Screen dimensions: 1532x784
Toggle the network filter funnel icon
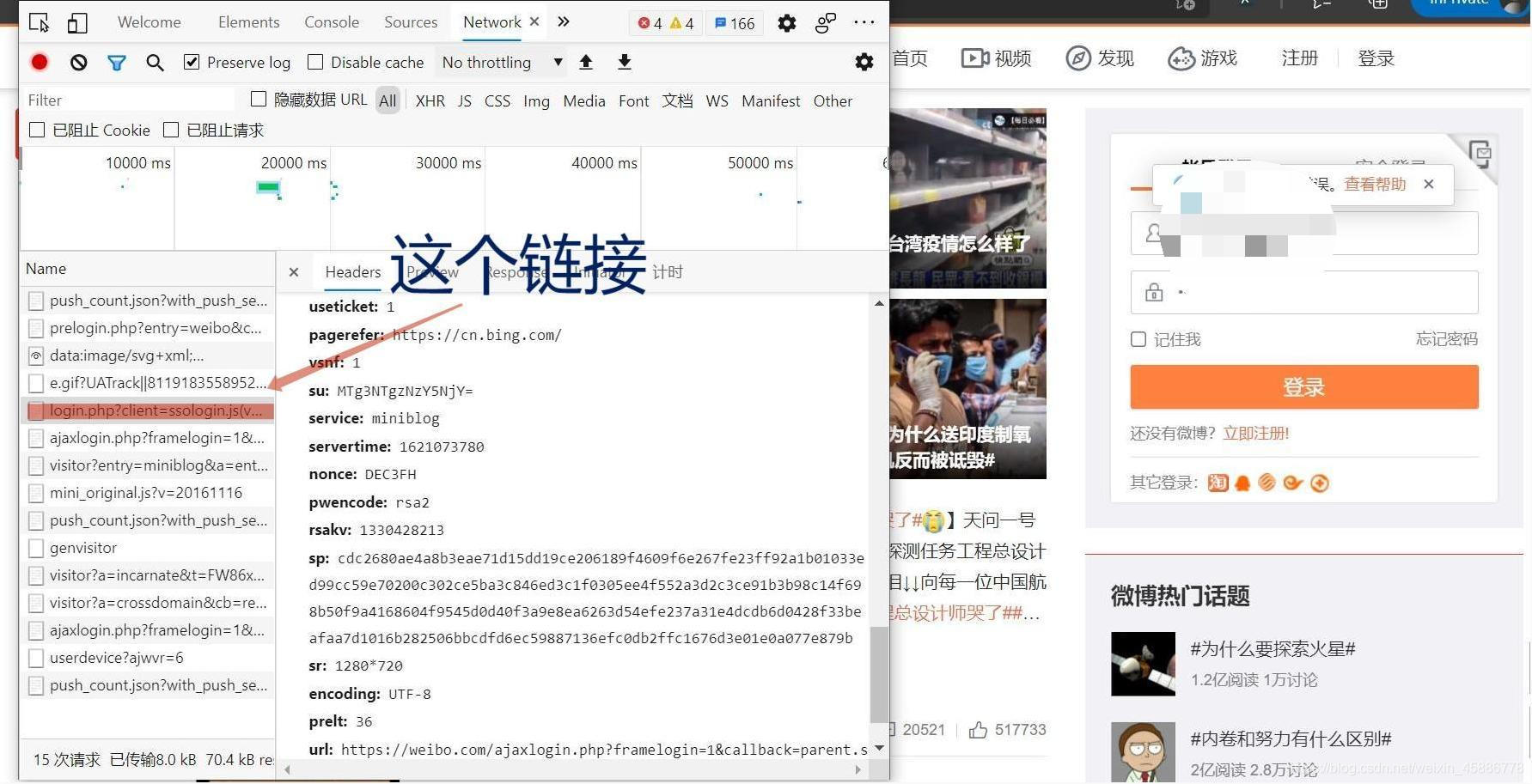pos(117,62)
